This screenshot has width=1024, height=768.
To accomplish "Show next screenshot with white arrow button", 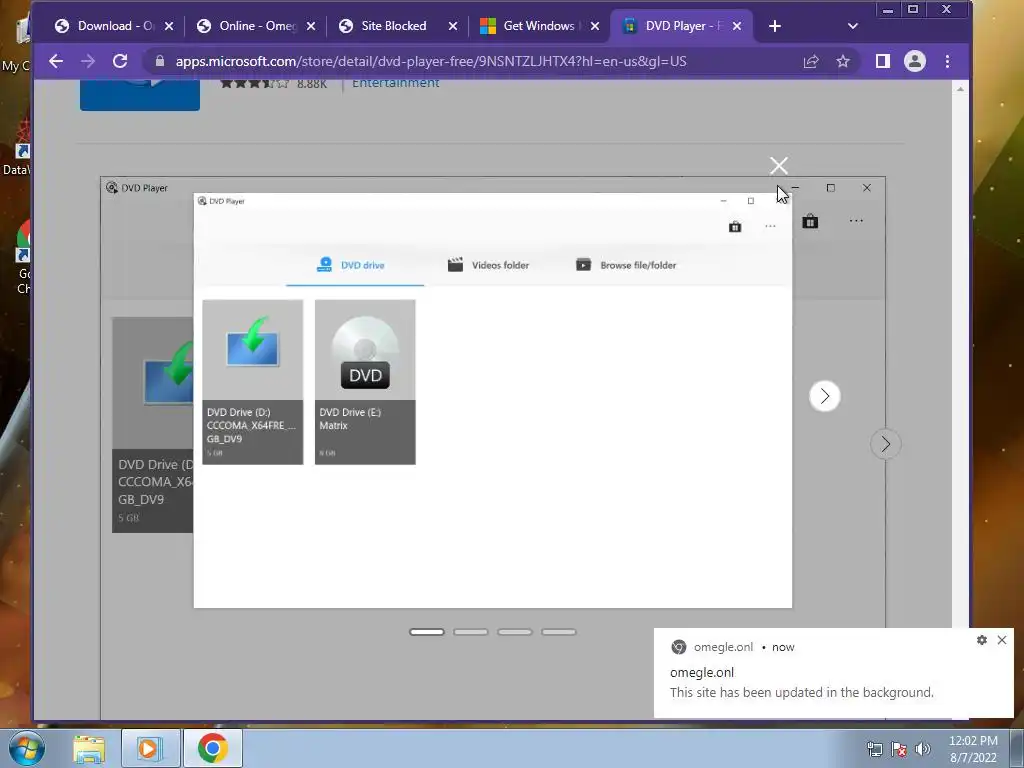I will pyautogui.click(x=825, y=396).
